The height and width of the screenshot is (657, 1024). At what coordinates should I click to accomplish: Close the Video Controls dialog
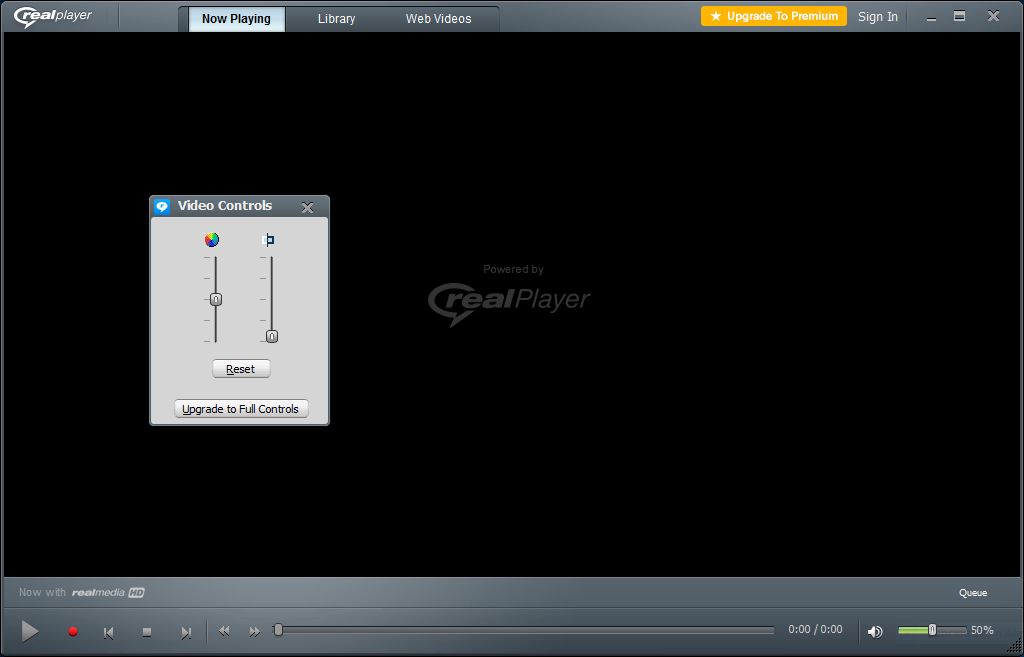[x=308, y=208]
